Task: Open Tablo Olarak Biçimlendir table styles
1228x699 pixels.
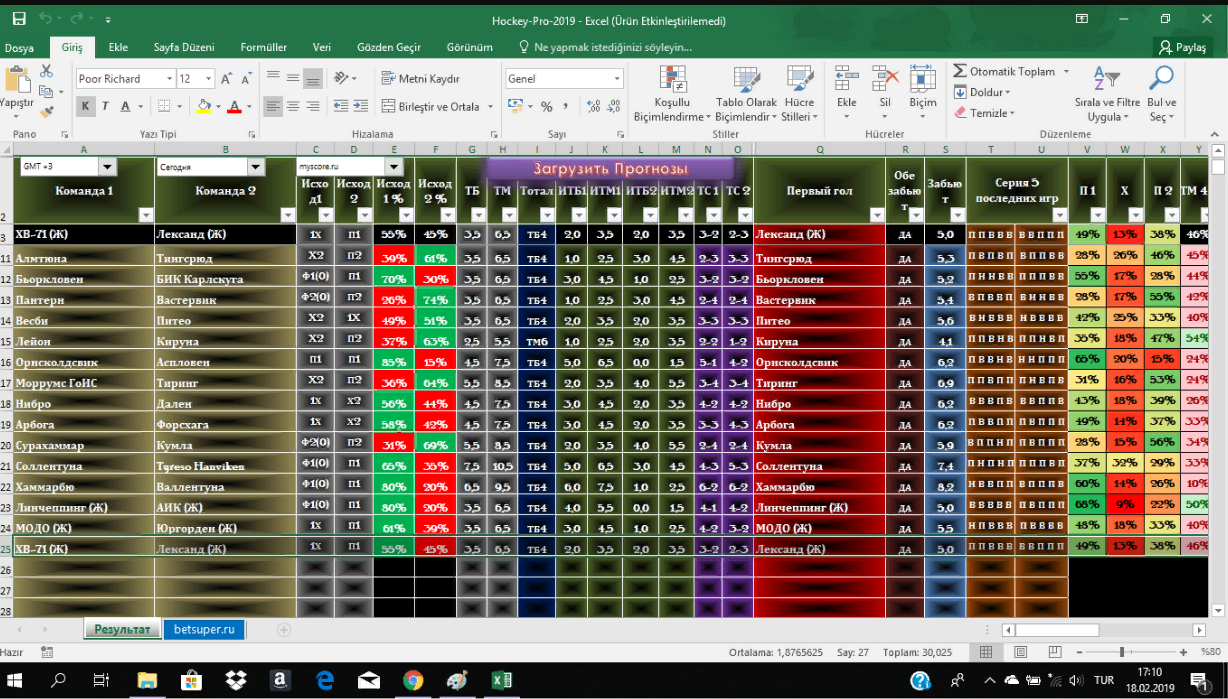Action: (x=746, y=94)
